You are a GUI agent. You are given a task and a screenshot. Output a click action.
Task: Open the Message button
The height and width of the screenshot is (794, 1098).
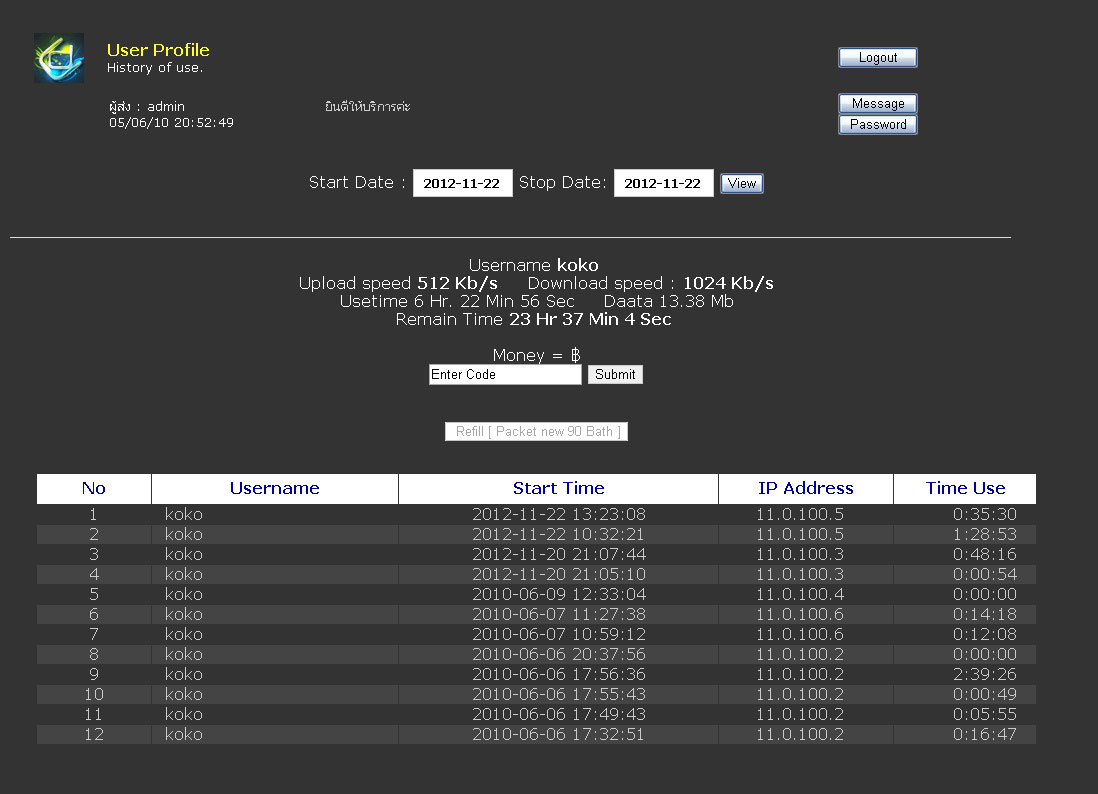[x=877, y=104]
